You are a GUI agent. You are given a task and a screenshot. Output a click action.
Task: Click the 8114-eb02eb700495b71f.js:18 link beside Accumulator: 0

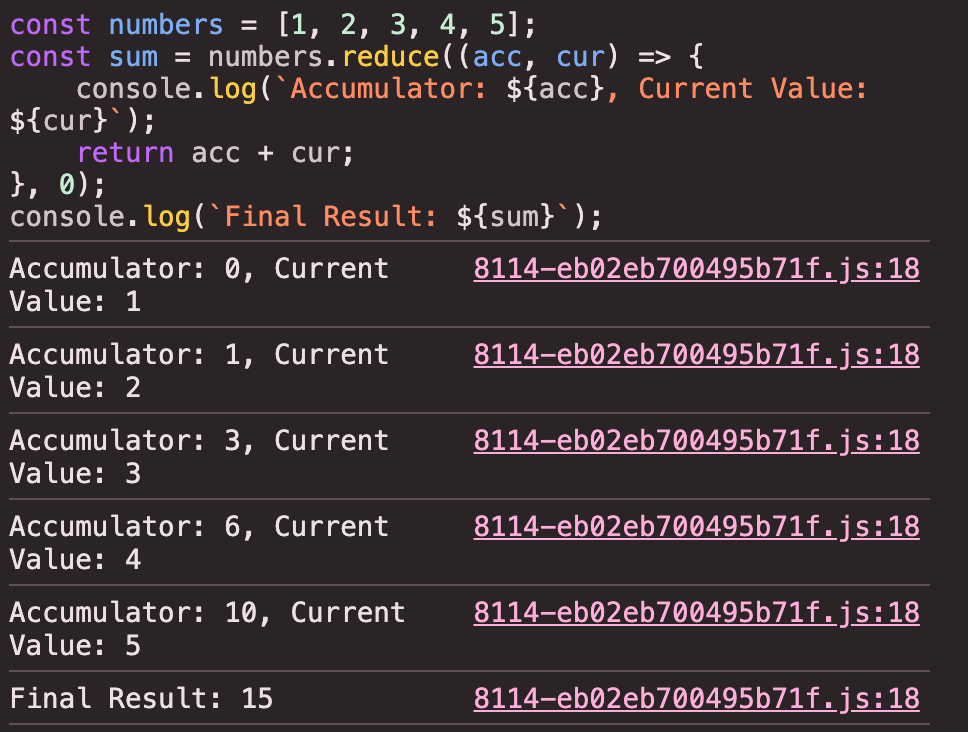pos(695,268)
